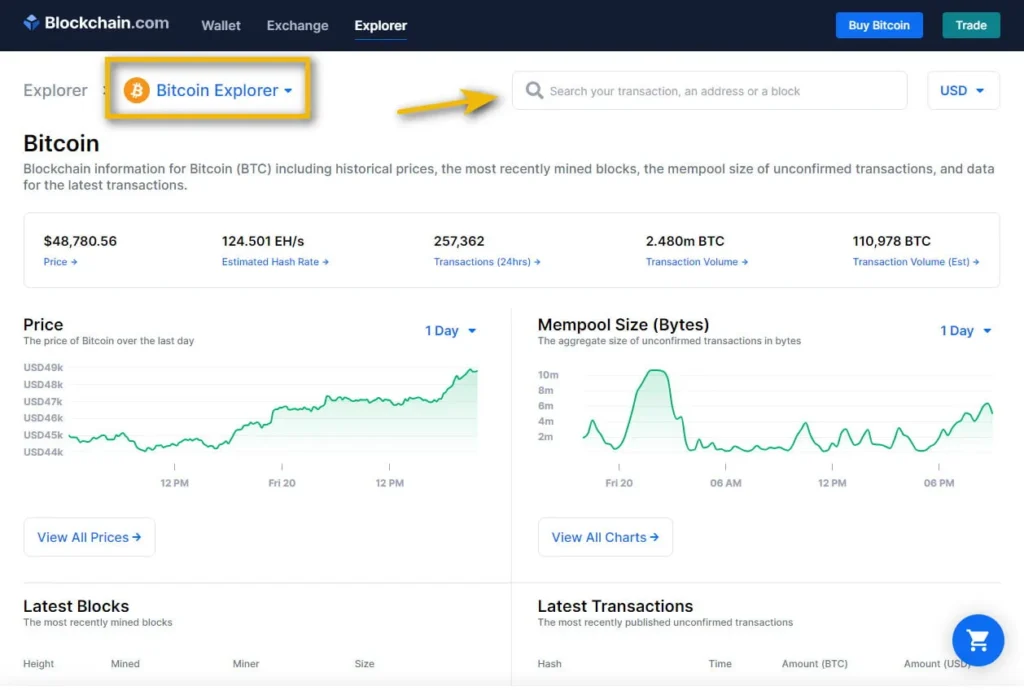Open the Wallet menu item
The width and height of the screenshot is (1024, 690).
pyautogui.click(x=221, y=25)
